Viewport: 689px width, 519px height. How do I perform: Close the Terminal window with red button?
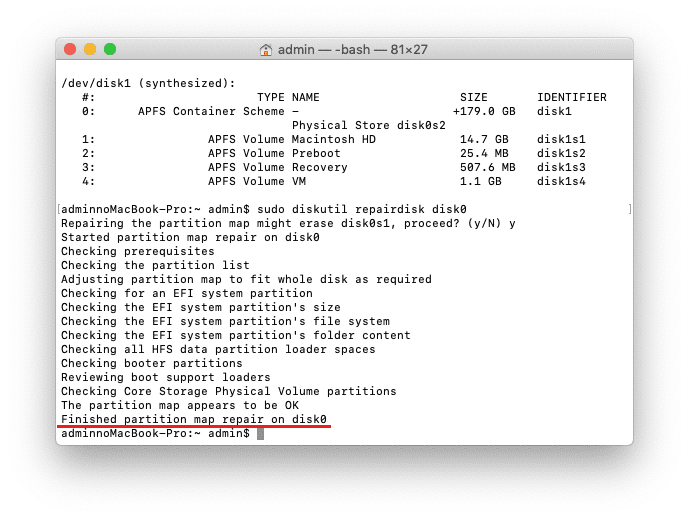point(70,49)
